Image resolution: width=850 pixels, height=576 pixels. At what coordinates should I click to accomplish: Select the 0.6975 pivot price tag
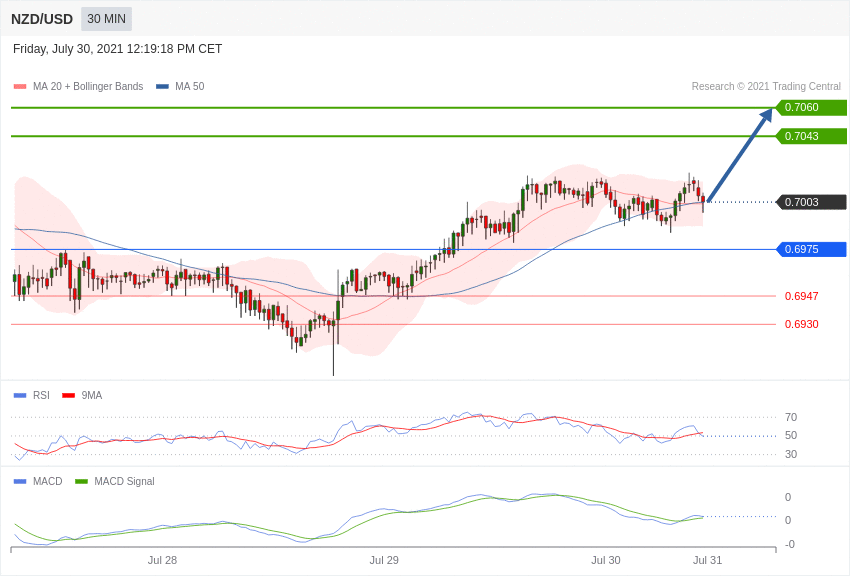point(811,249)
